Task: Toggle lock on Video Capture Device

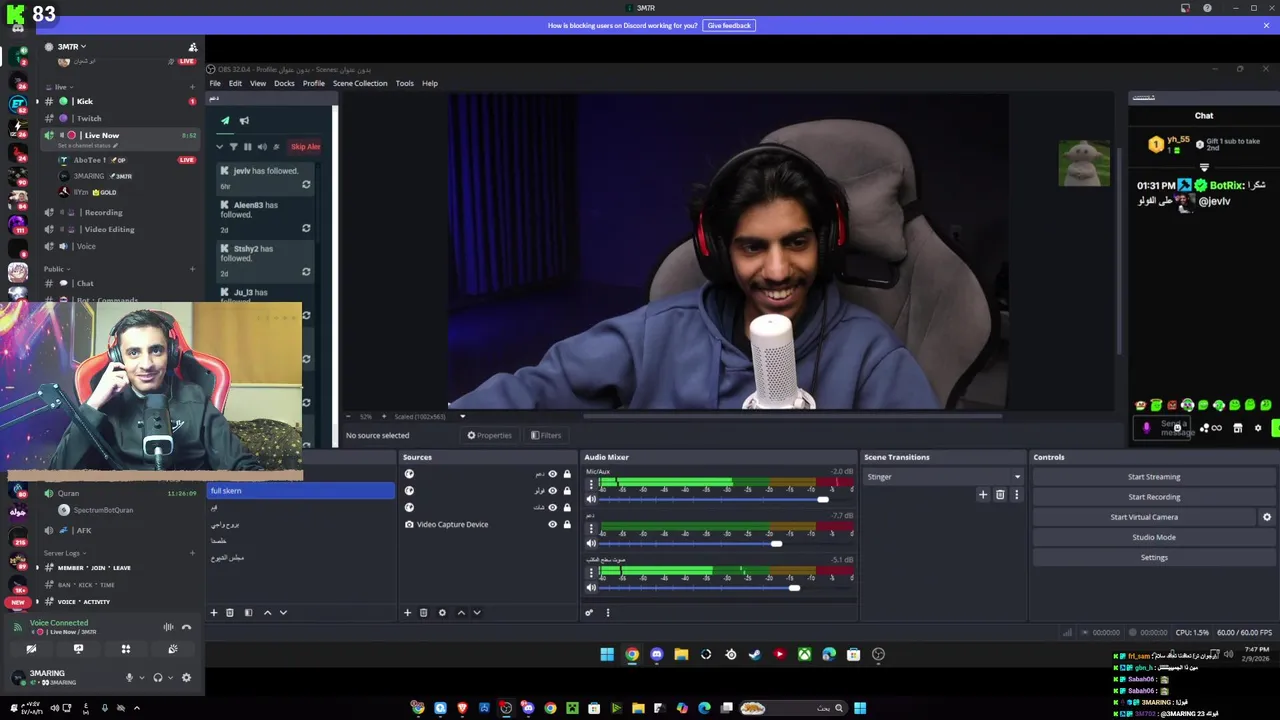Action: [567, 524]
